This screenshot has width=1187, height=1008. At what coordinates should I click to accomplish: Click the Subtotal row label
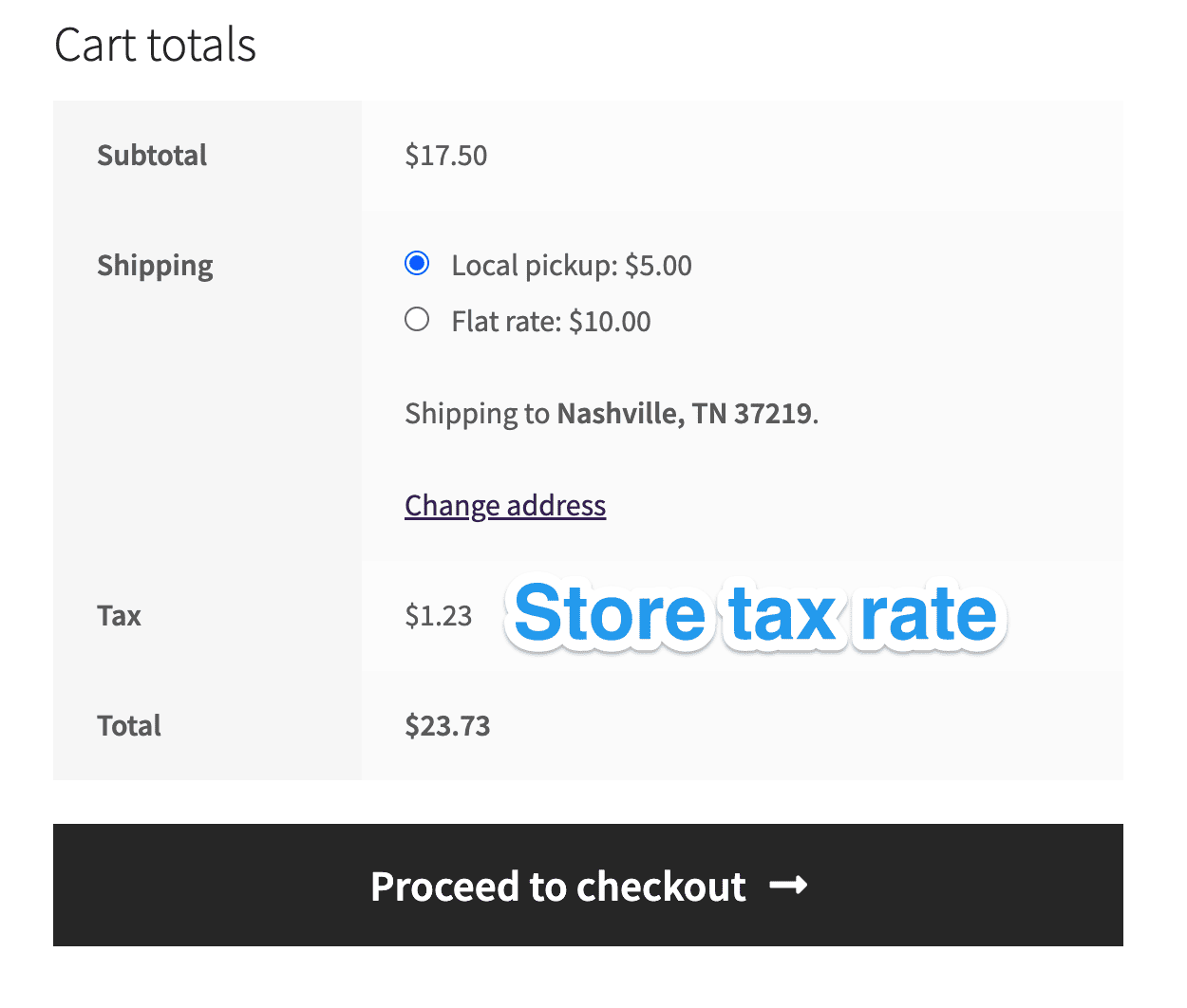click(152, 156)
